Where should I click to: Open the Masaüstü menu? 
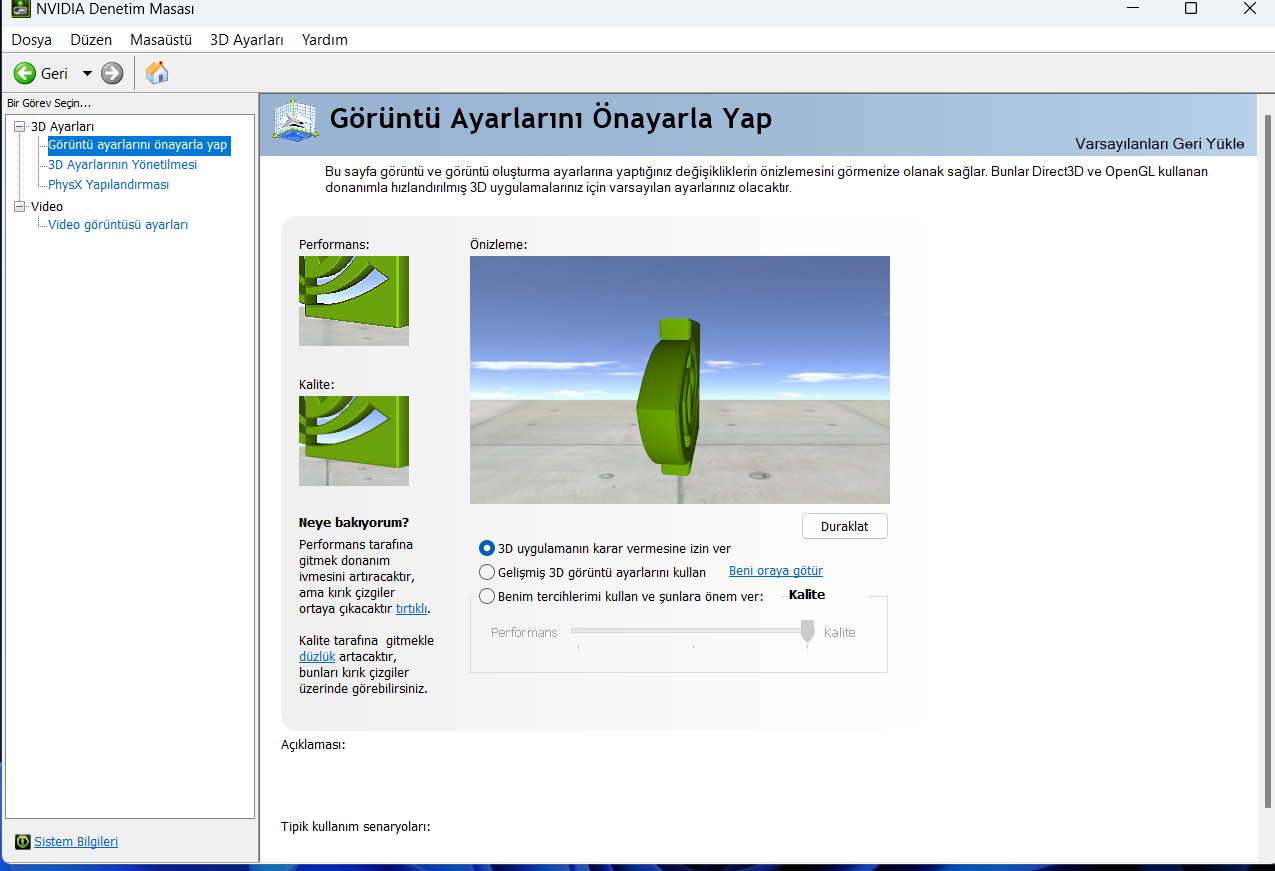click(161, 40)
